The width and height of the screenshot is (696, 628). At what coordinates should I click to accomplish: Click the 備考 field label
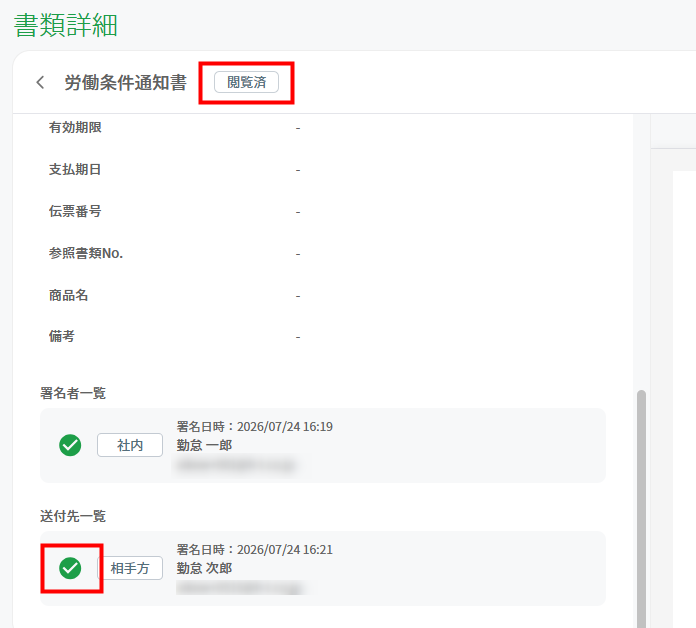62,336
